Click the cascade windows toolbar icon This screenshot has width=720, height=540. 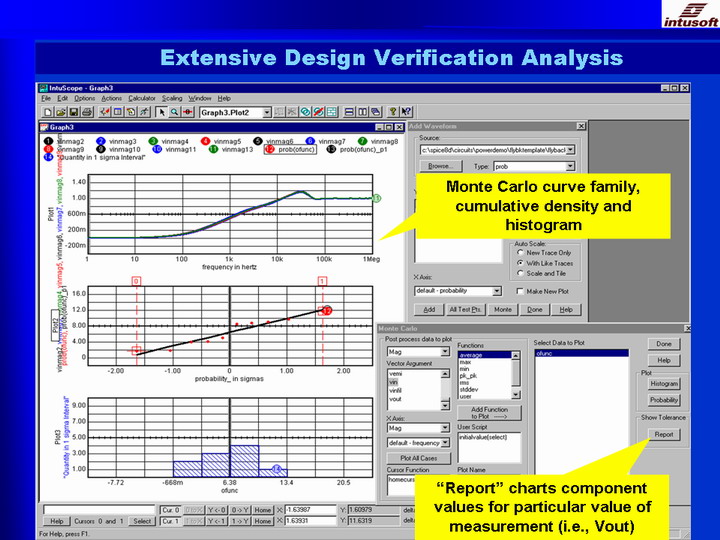coord(376,112)
